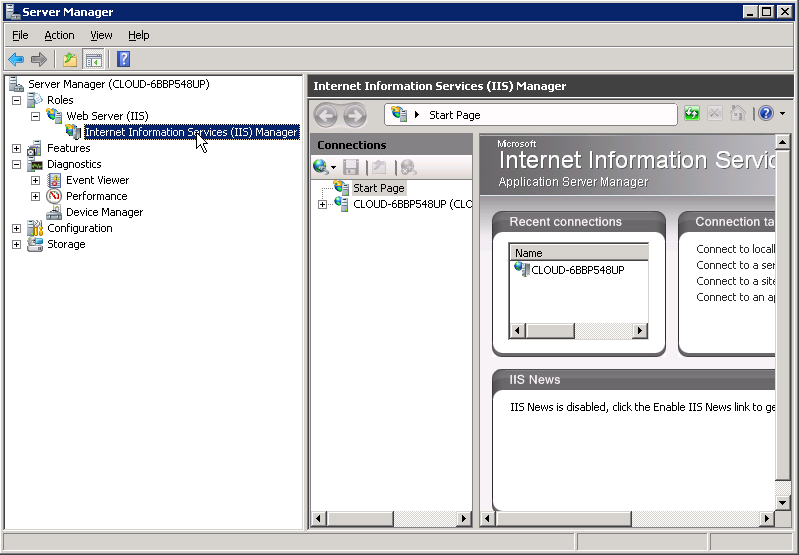Click the Create New Connection globe icon
Viewport: 799px width, 555px height.
tap(321, 167)
